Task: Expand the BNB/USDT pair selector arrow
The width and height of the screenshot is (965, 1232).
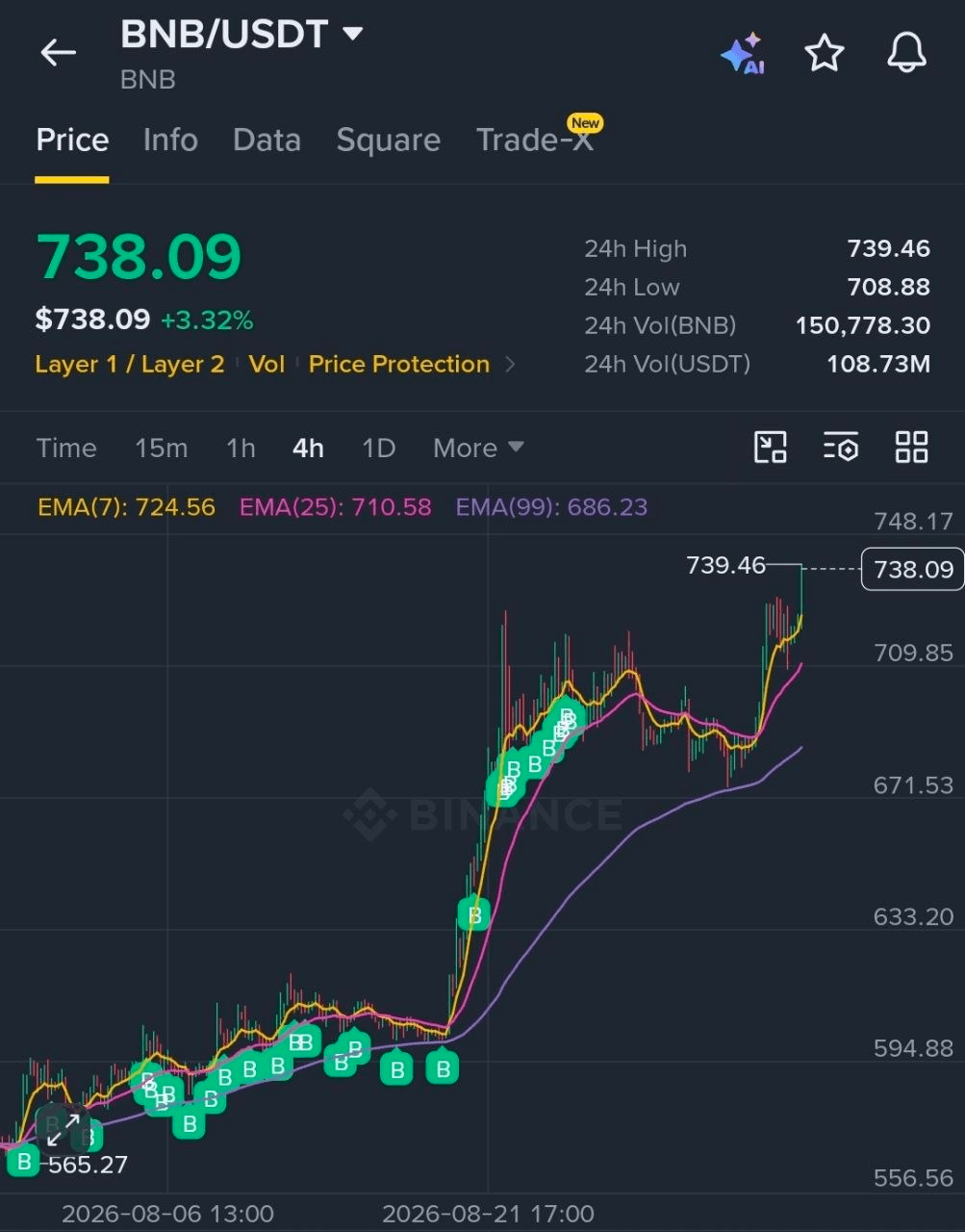Action: tap(353, 34)
